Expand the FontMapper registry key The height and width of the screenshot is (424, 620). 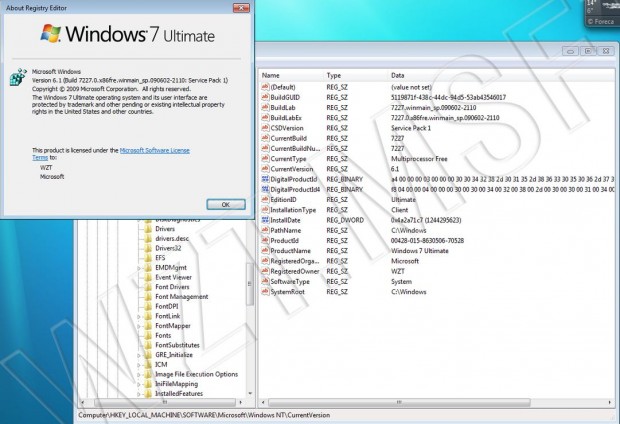139,326
